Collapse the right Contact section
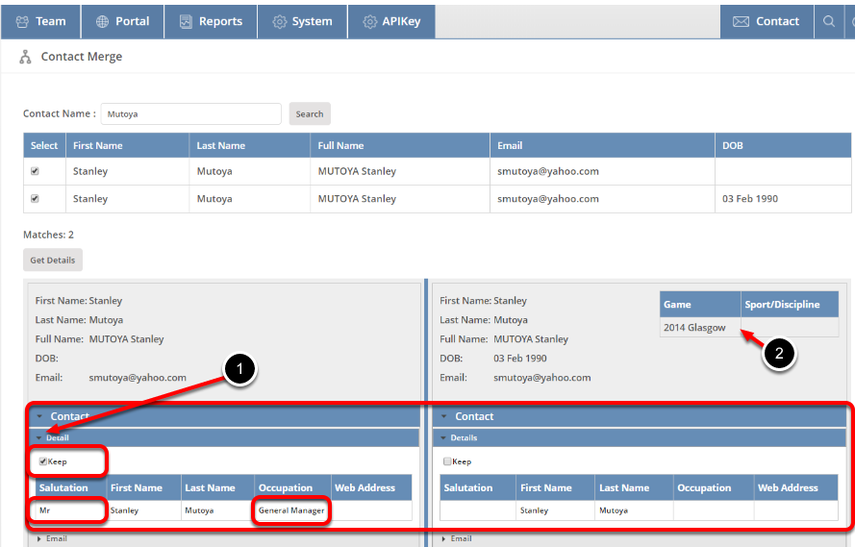This screenshot has width=855, height=547. pos(444,417)
